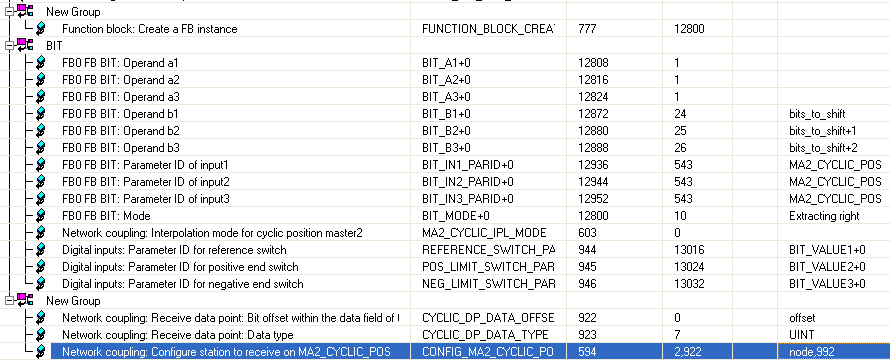Collapse the BIT group

click(x=9, y=45)
